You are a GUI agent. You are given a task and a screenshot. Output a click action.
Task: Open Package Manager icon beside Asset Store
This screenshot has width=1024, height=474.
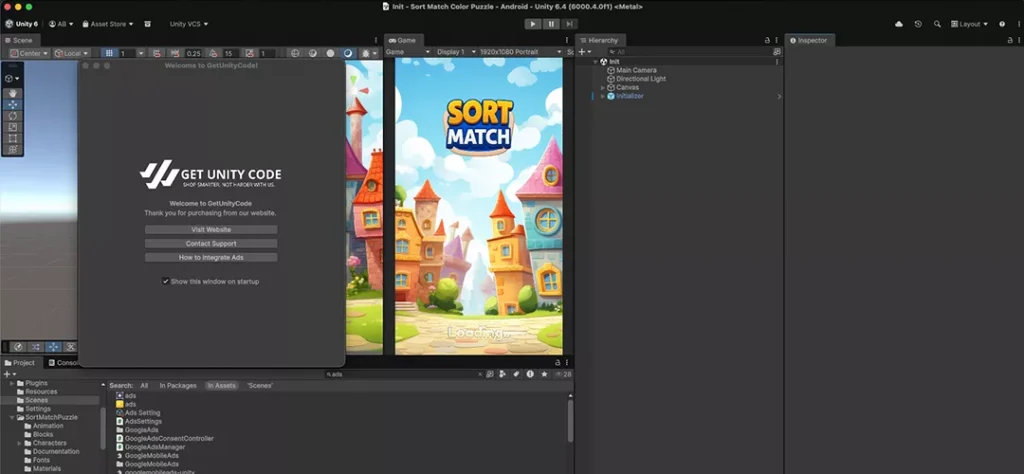click(x=148, y=24)
